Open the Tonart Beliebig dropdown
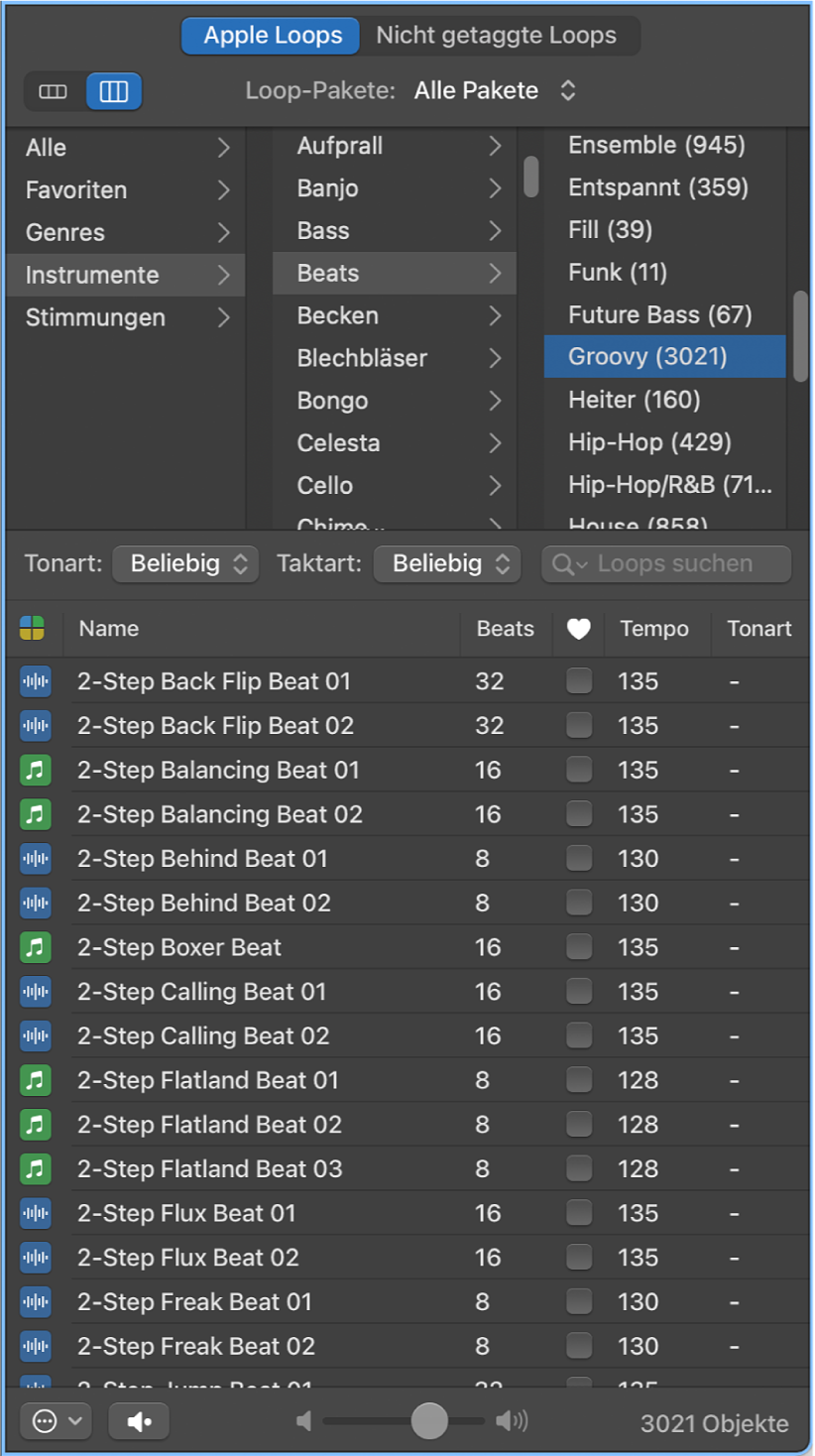The width and height of the screenshot is (815, 1456). tap(185, 564)
